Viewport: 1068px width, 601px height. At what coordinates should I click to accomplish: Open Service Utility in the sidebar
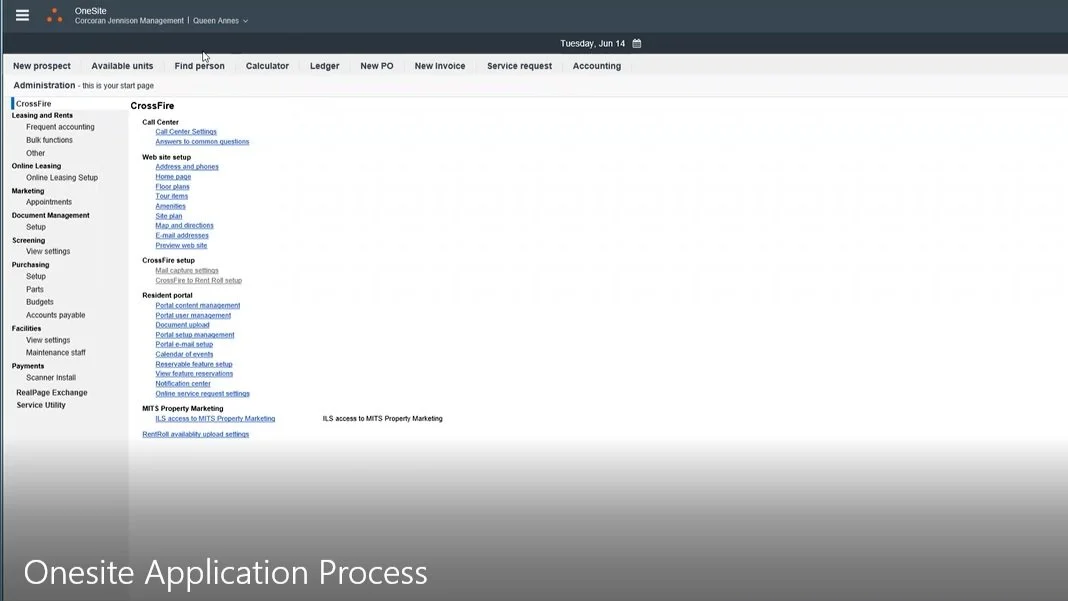[41, 405]
